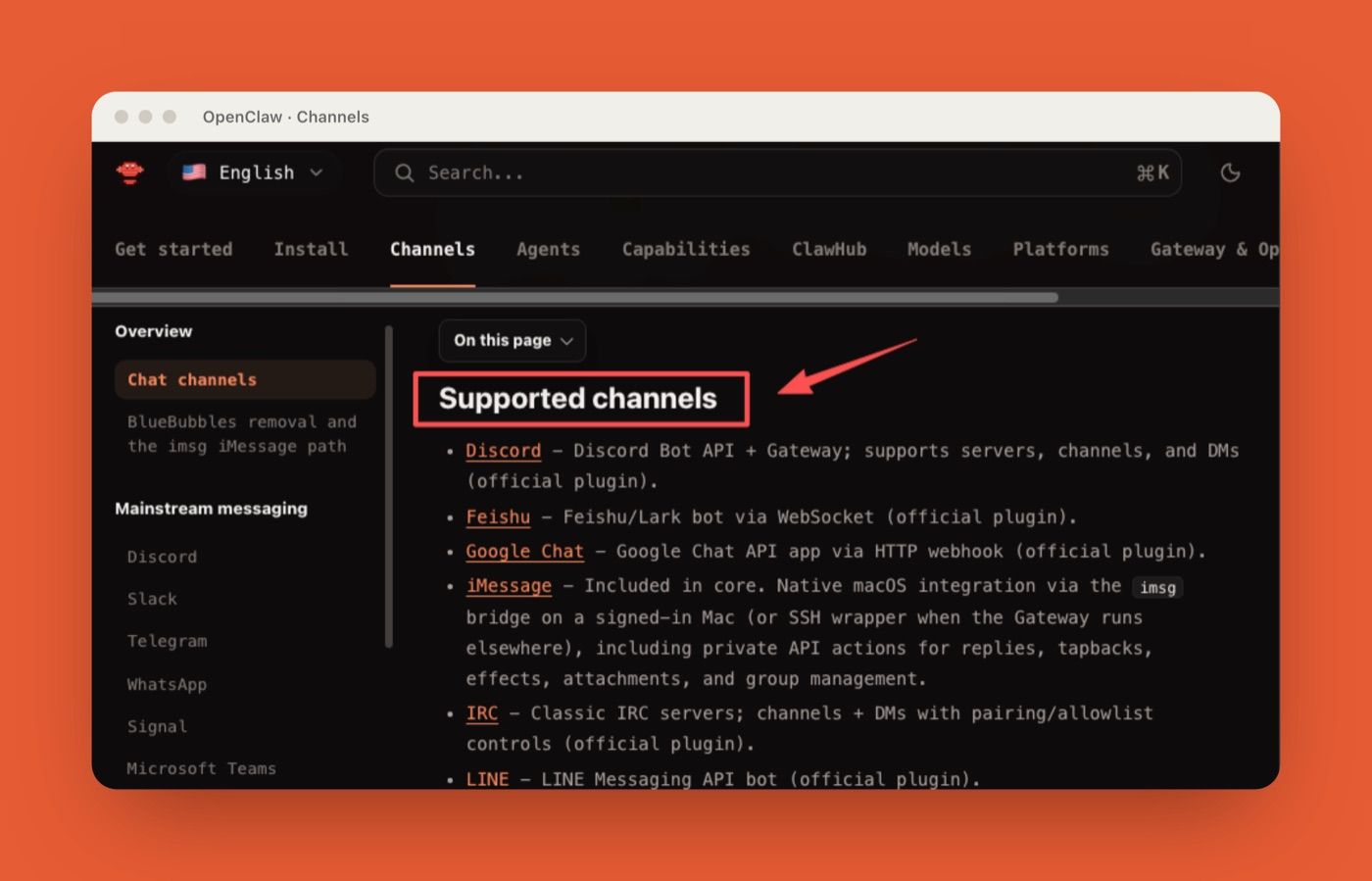Click the Mainstream messaging section label

(211, 509)
